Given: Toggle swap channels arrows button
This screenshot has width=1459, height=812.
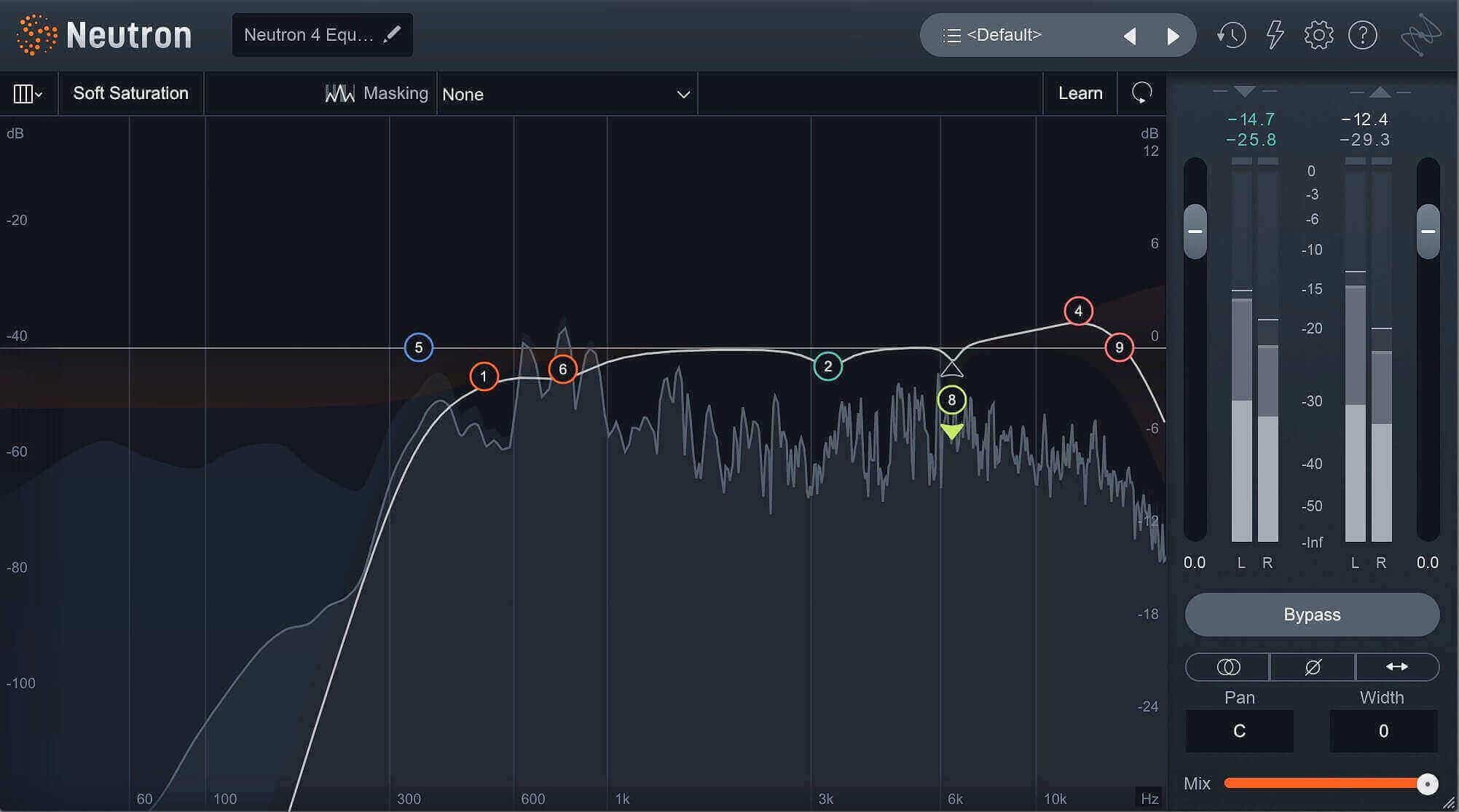Looking at the screenshot, I should click(1397, 667).
